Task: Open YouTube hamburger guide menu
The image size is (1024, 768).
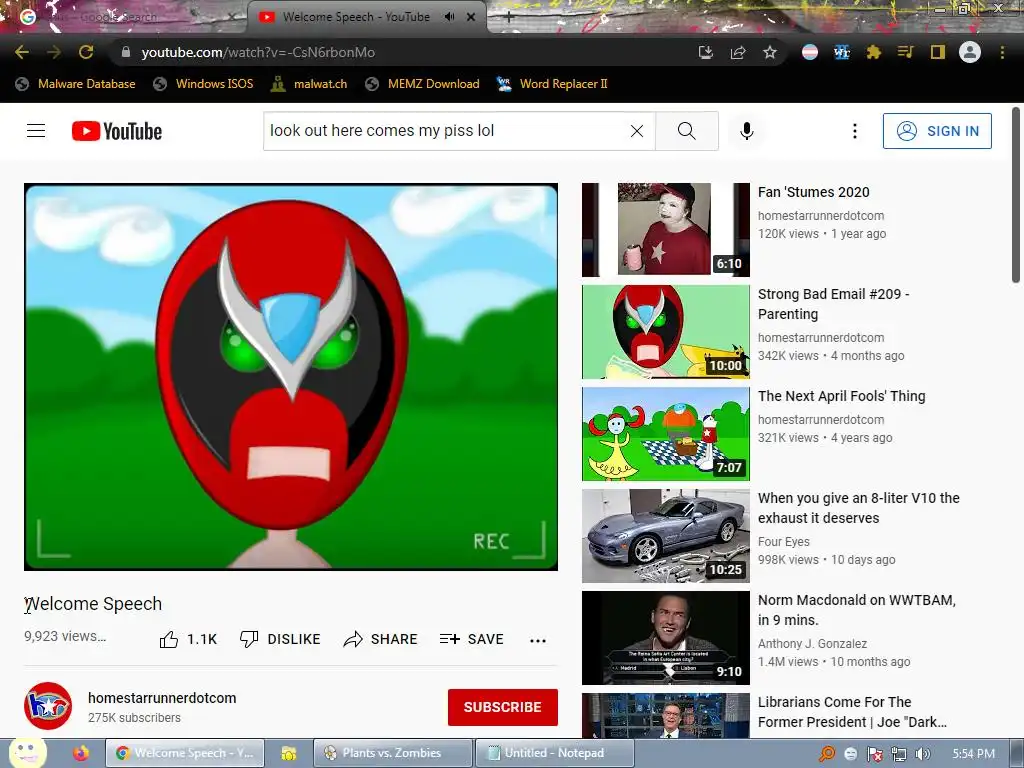Action: [36, 131]
